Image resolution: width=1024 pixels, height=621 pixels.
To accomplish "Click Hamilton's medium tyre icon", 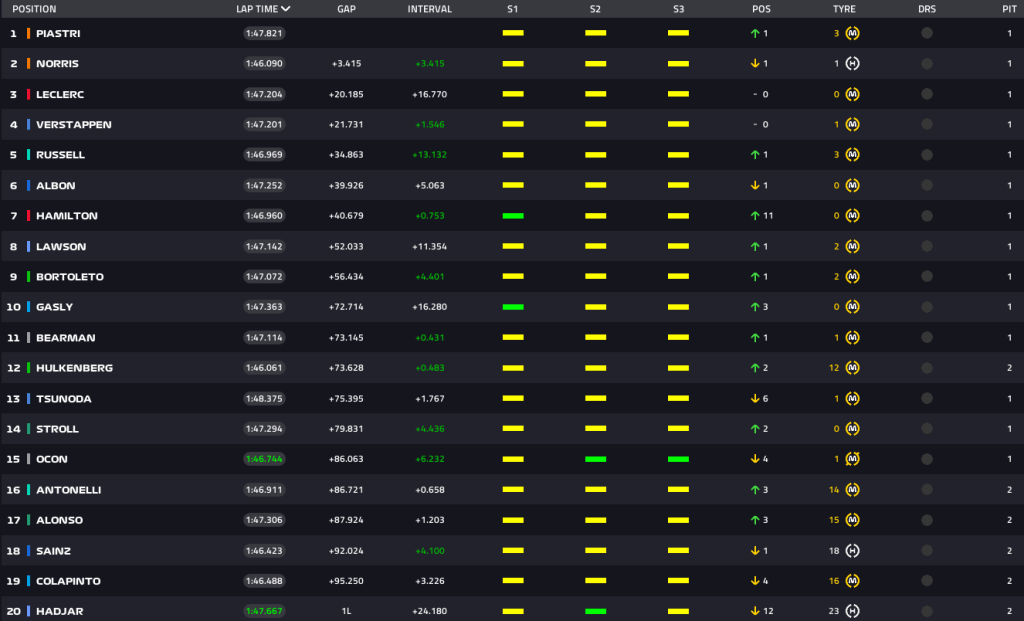I will 852,215.
